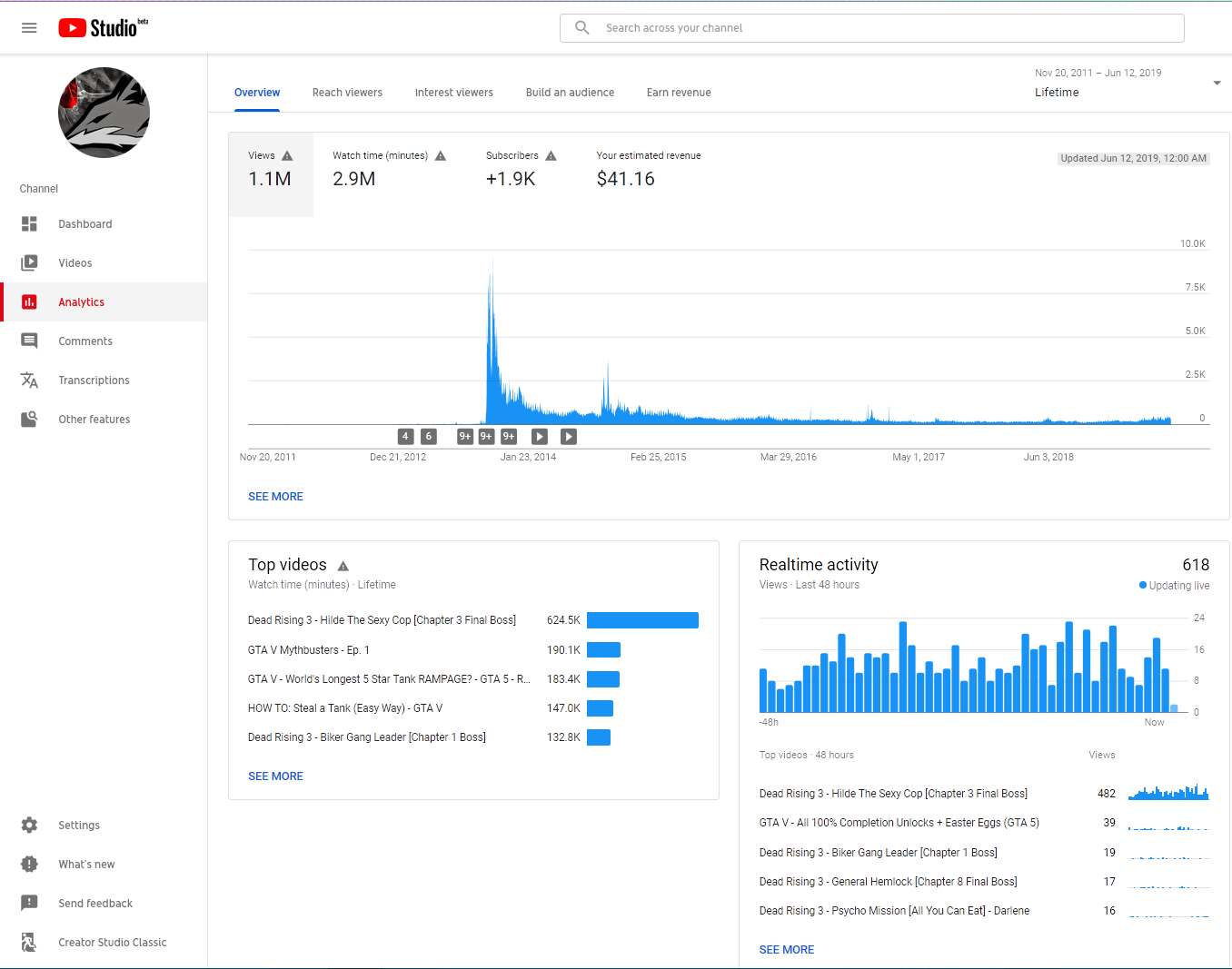Click the chart marker labeled 6
1232x969 pixels.
pyautogui.click(x=429, y=437)
